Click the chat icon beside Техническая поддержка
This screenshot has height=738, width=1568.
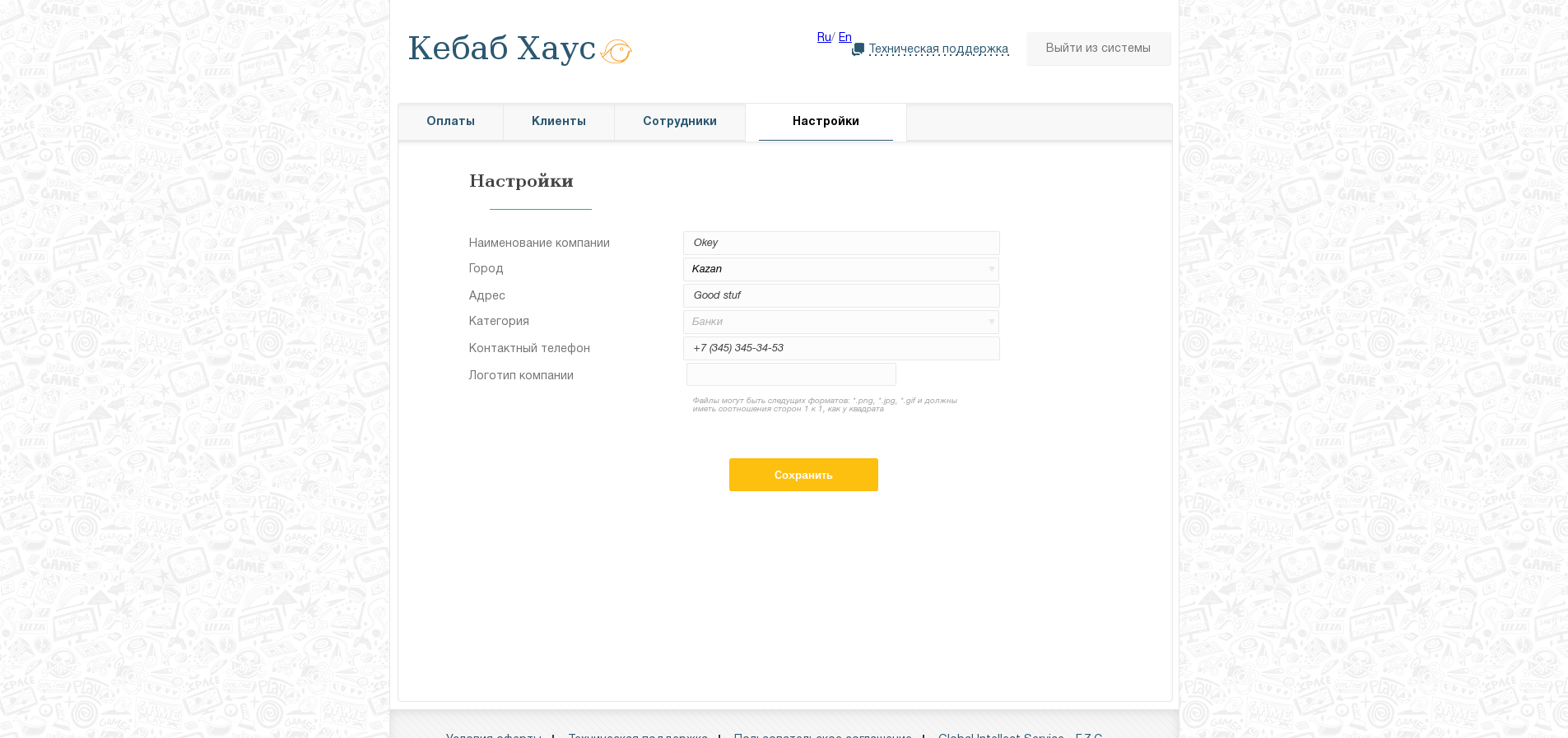tap(858, 49)
